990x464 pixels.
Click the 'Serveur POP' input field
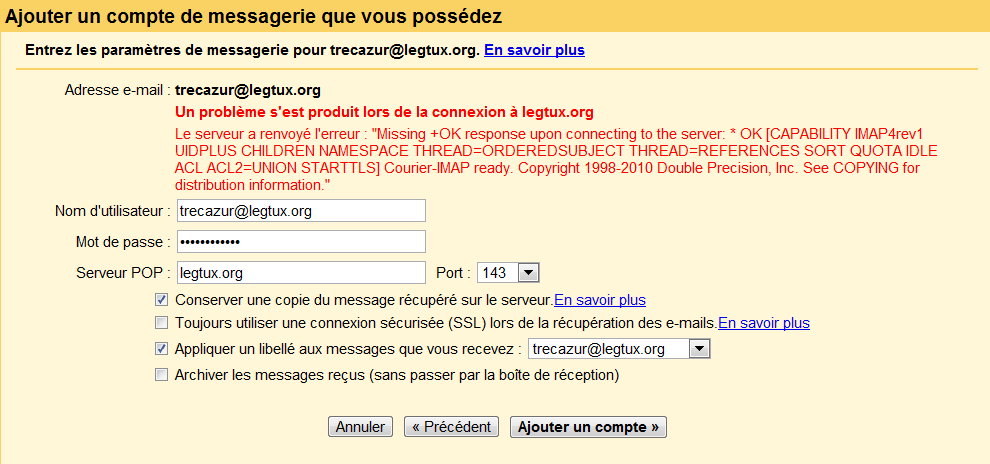point(301,273)
